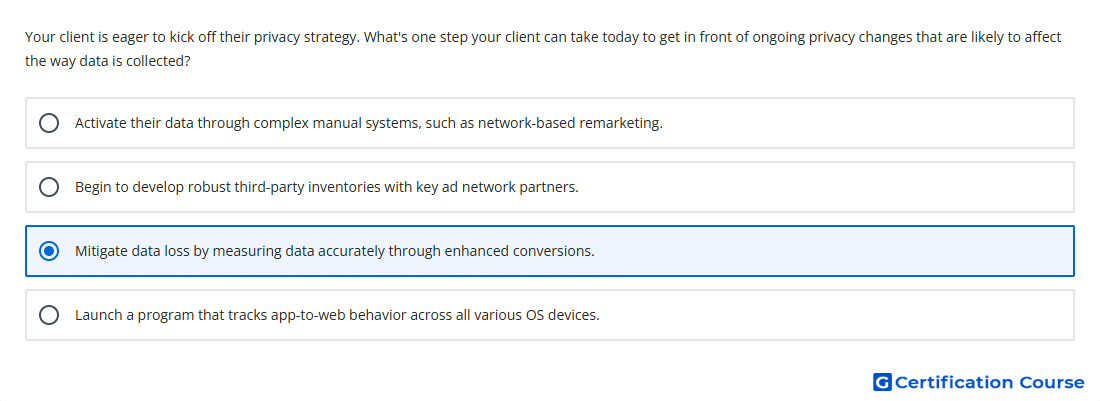
Task: Click the blue G logo icon
Action: [882, 382]
